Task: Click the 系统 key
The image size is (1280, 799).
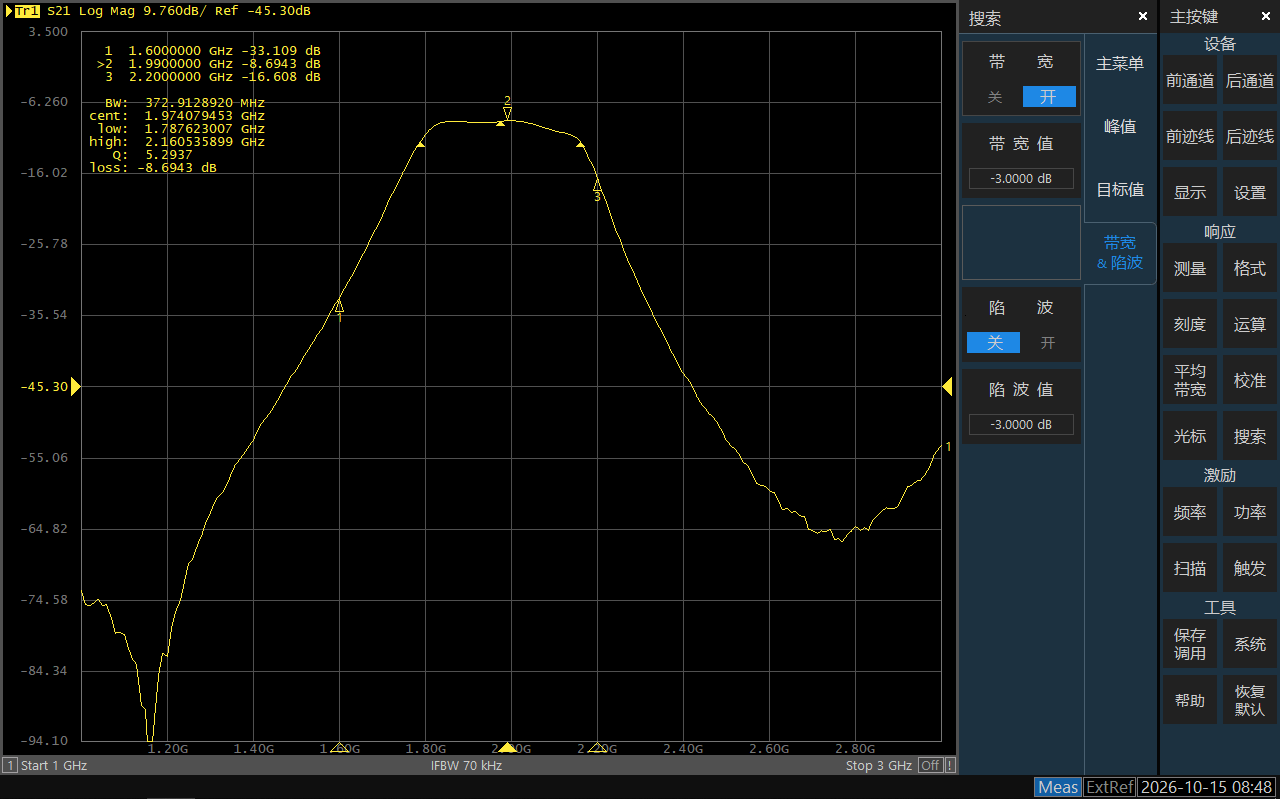Action: click(1250, 645)
